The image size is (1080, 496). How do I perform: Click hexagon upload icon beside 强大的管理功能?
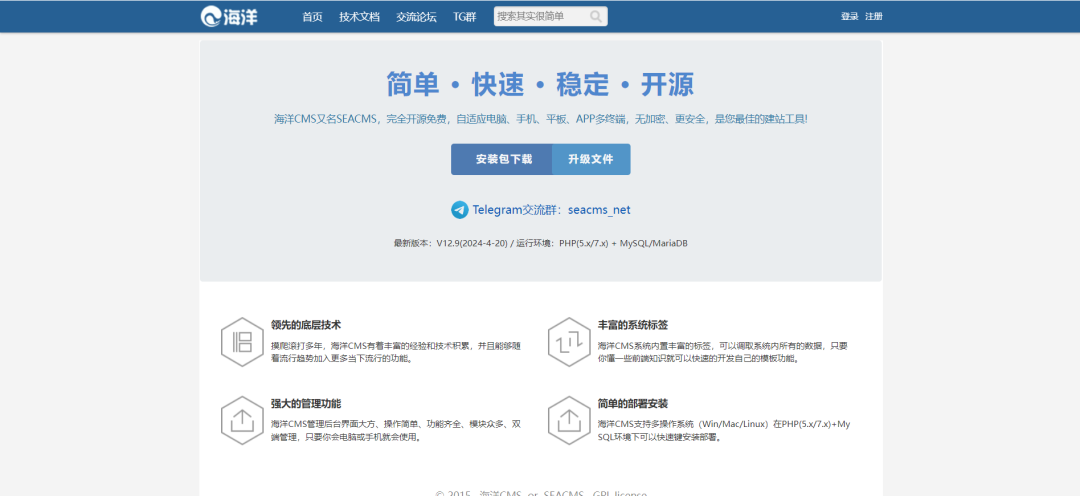click(x=242, y=420)
